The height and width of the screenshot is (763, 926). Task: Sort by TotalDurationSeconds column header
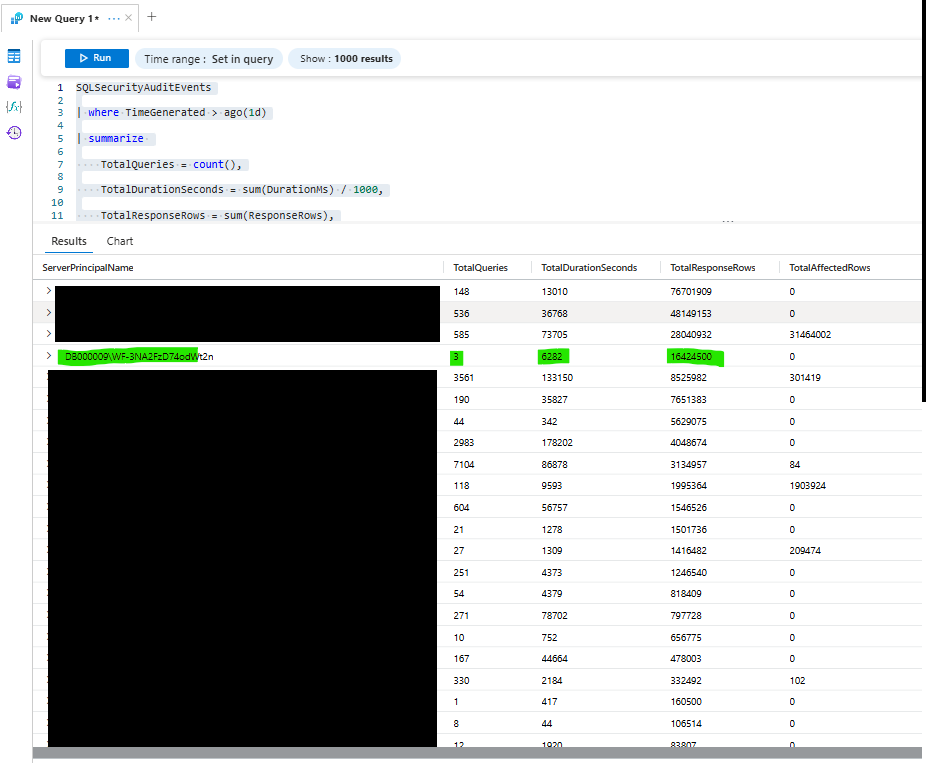tap(589, 268)
